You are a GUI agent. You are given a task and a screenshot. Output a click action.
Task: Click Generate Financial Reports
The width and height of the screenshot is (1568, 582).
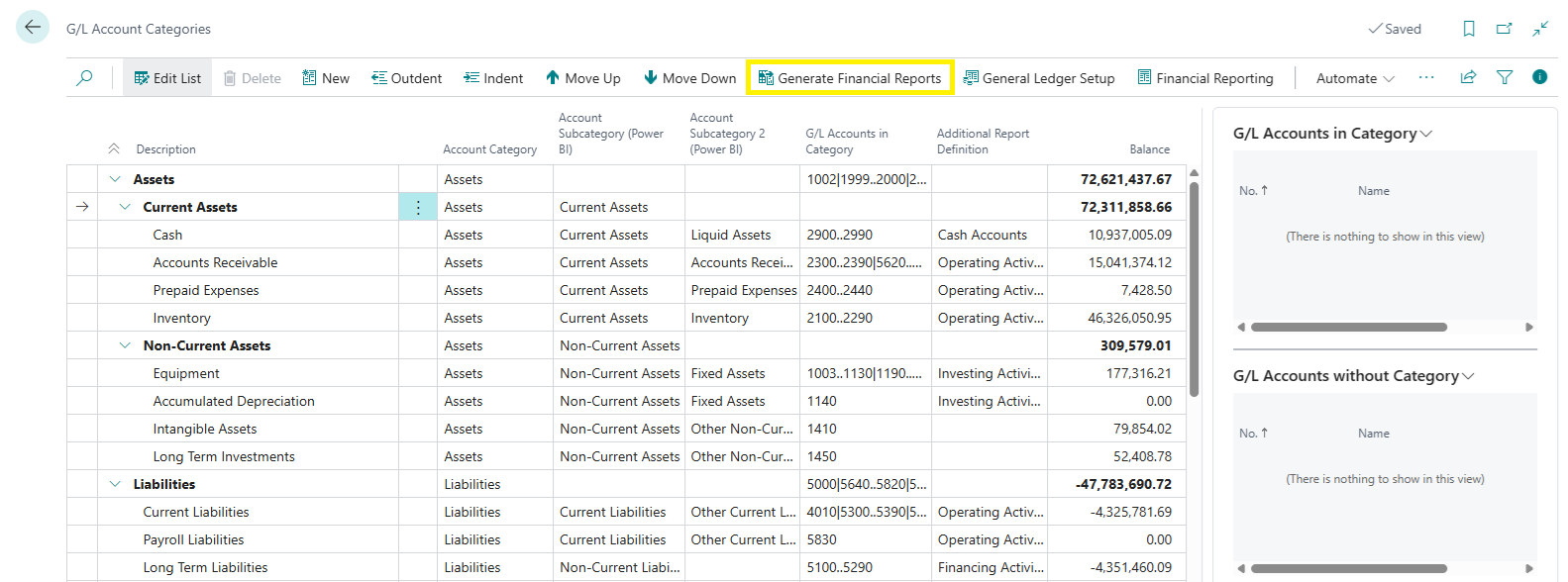(850, 78)
